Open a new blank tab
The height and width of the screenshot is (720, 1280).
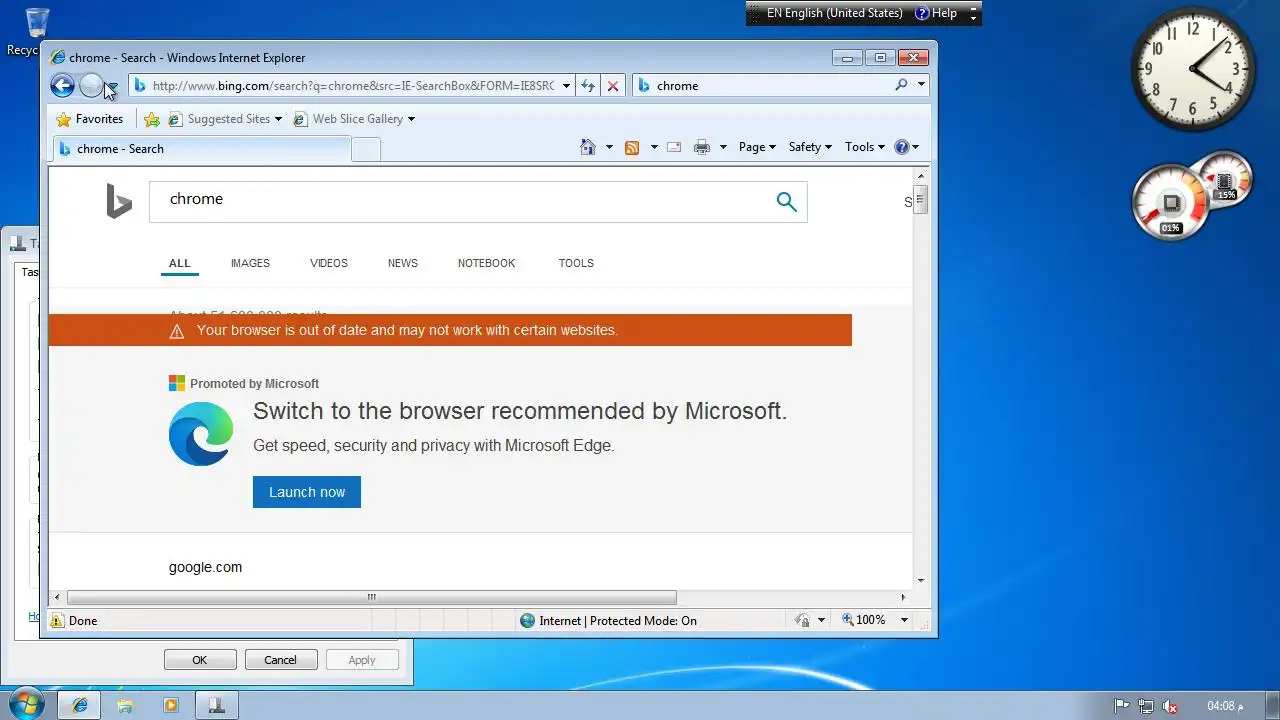point(366,150)
